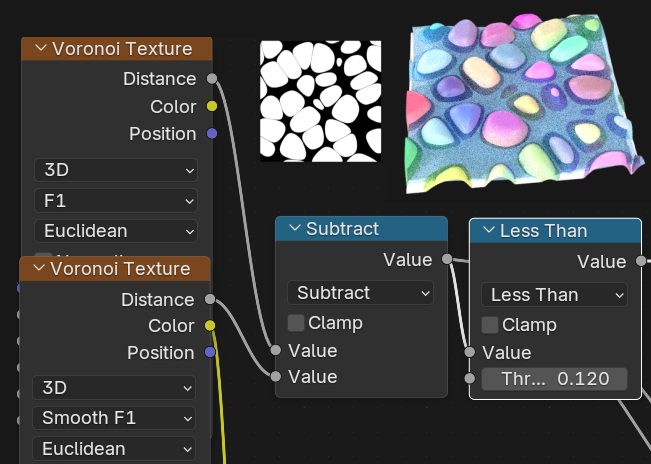Collapse the Less Than node chevron

coord(489,231)
